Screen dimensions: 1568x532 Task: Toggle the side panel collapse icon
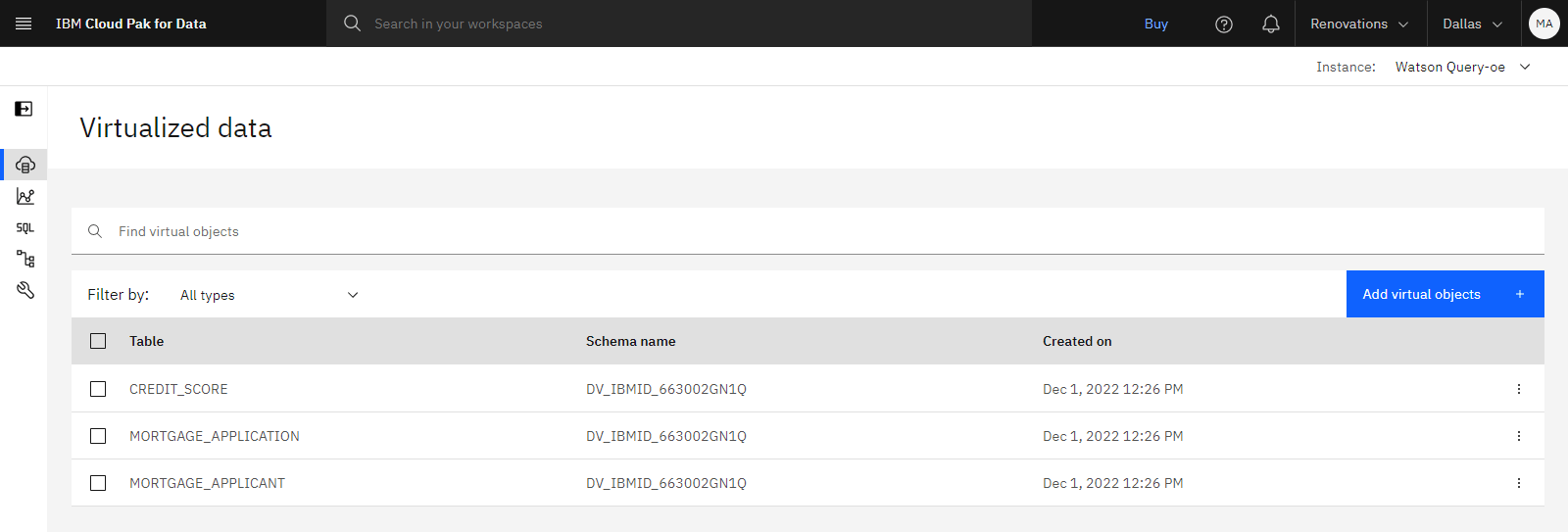point(24,109)
